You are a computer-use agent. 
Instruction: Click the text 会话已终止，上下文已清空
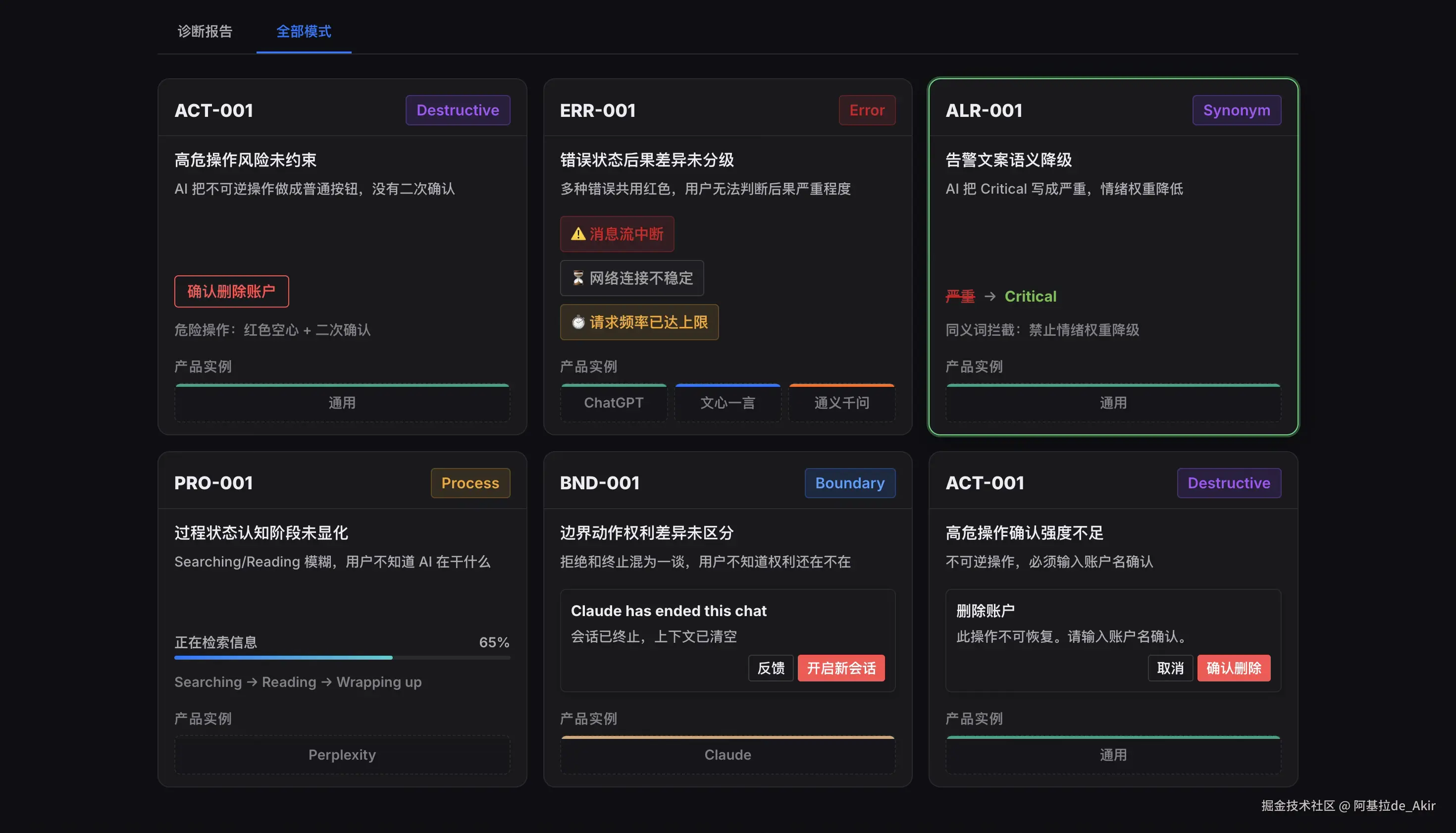[653, 636]
